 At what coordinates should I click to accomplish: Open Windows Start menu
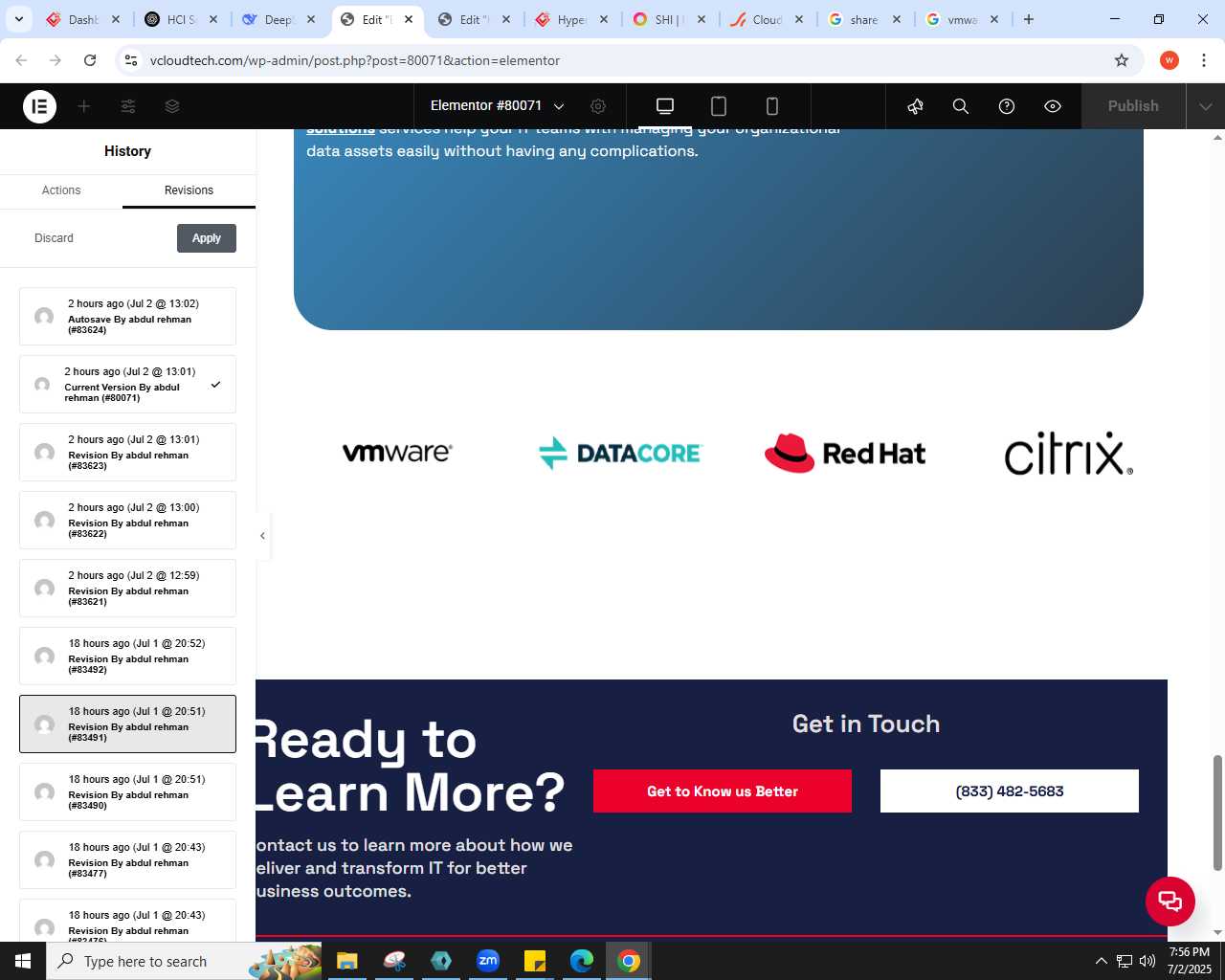pos(23,961)
